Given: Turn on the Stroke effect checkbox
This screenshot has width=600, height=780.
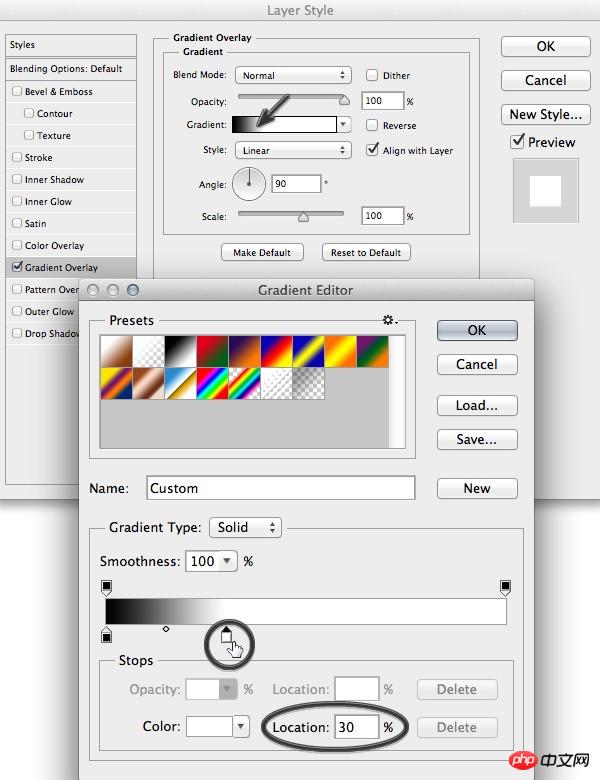Looking at the screenshot, I should (17, 157).
